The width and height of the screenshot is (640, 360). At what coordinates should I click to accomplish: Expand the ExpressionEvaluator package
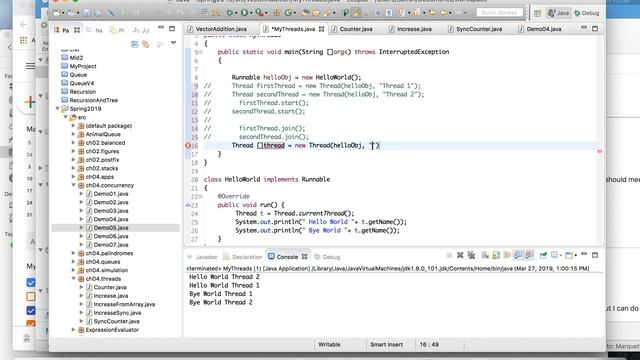pyautogui.click(x=73, y=330)
